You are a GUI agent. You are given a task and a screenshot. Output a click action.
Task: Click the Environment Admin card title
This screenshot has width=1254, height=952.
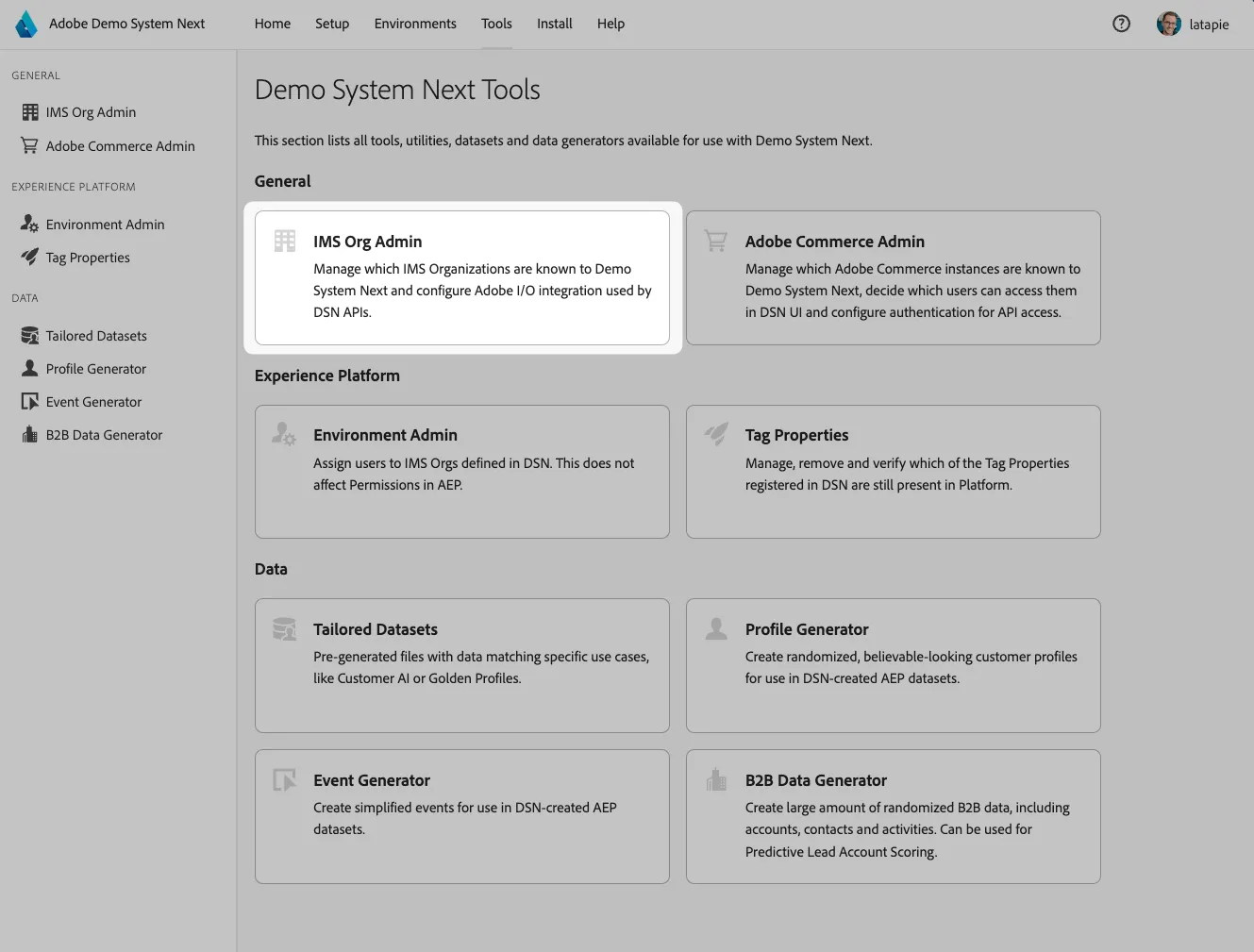[385, 435]
